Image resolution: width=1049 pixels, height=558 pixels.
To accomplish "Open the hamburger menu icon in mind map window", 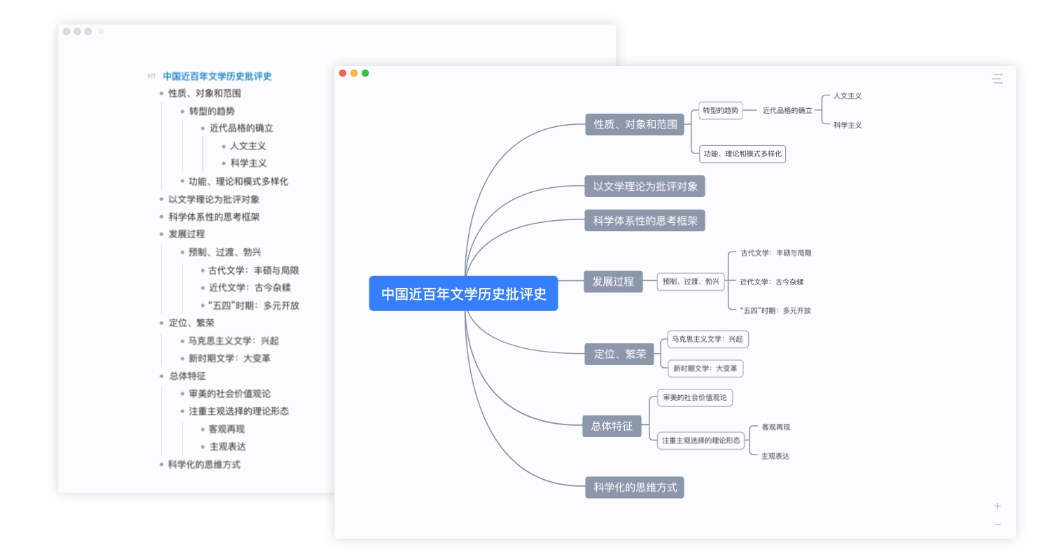I will (x=997, y=79).
